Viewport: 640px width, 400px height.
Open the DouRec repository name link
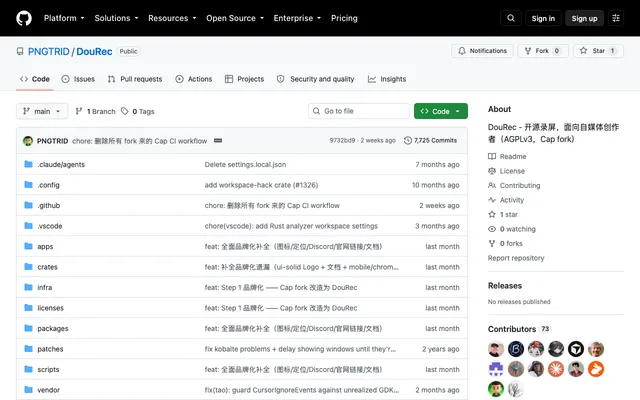point(94,51)
